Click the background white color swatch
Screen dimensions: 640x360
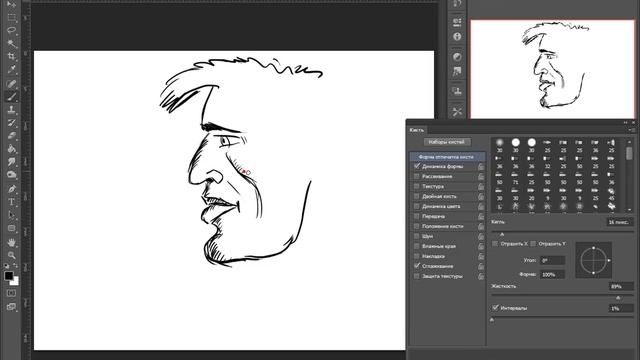pos(15,282)
